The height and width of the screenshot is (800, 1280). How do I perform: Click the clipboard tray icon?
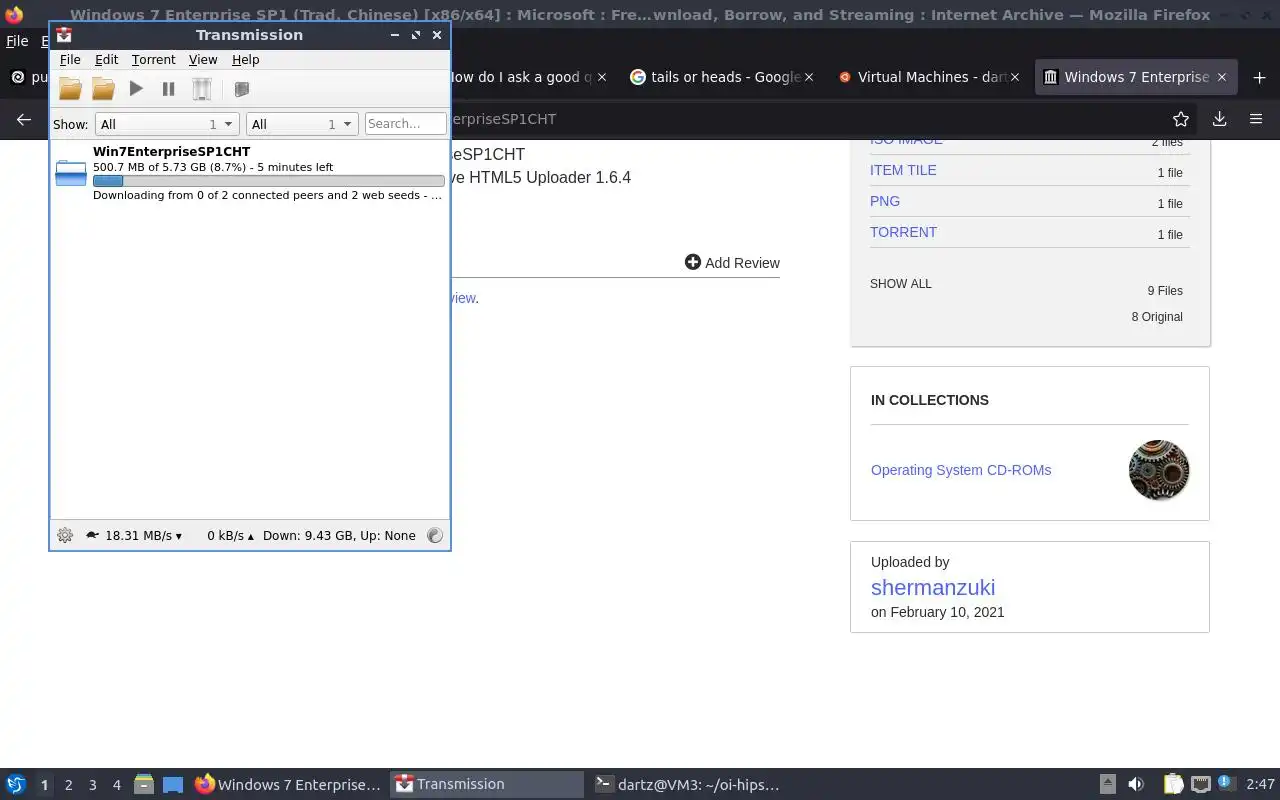coord(1173,785)
